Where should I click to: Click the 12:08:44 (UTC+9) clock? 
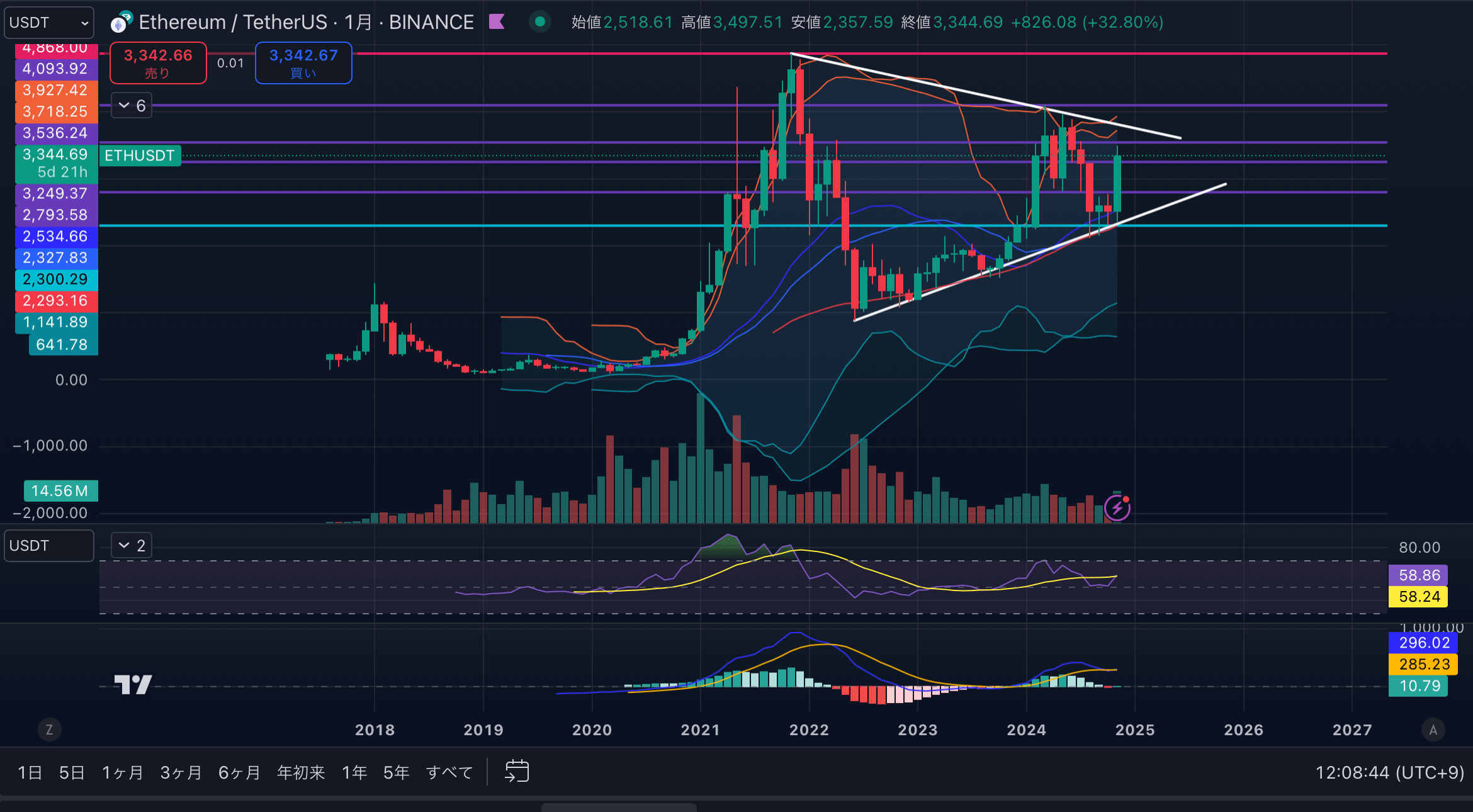(1389, 772)
